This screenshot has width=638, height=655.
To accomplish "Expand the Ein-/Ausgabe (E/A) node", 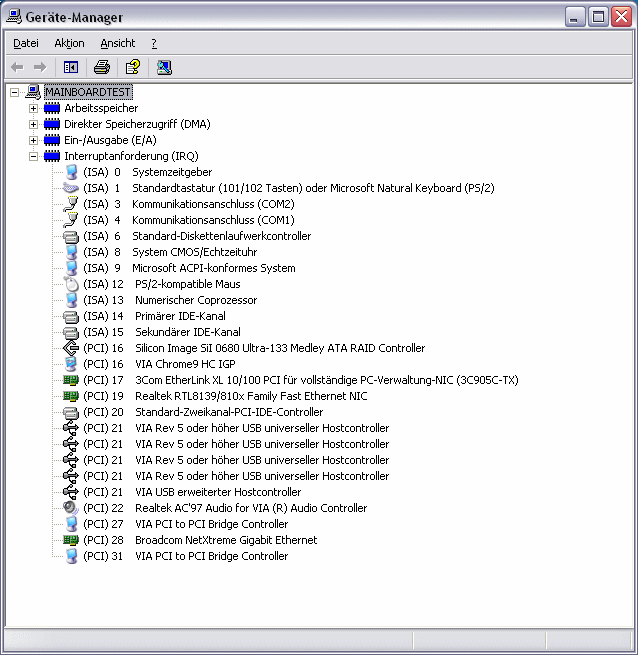I will point(33,140).
